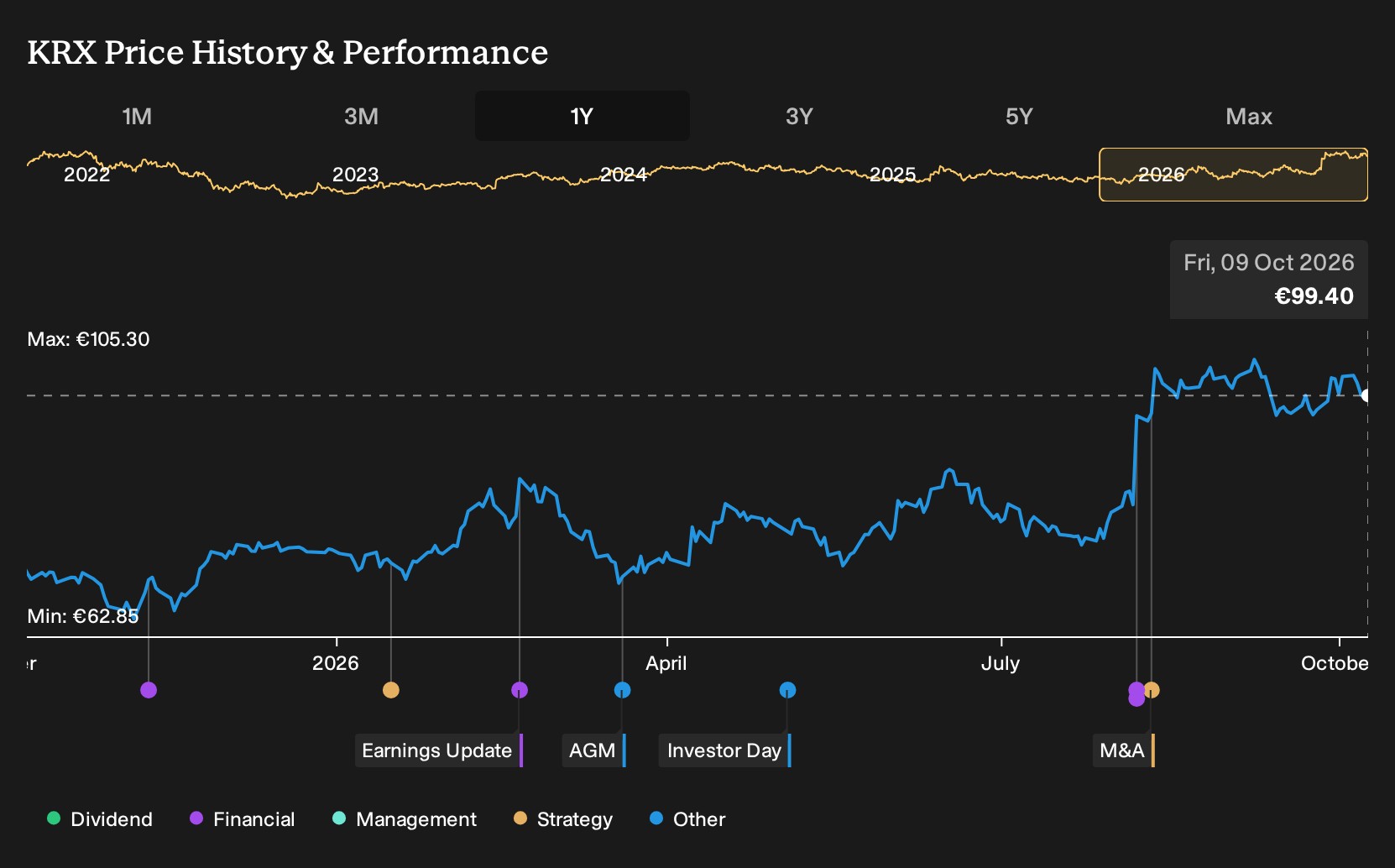Choose the 5Y time range
This screenshot has width=1395, height=868.
1019,116
